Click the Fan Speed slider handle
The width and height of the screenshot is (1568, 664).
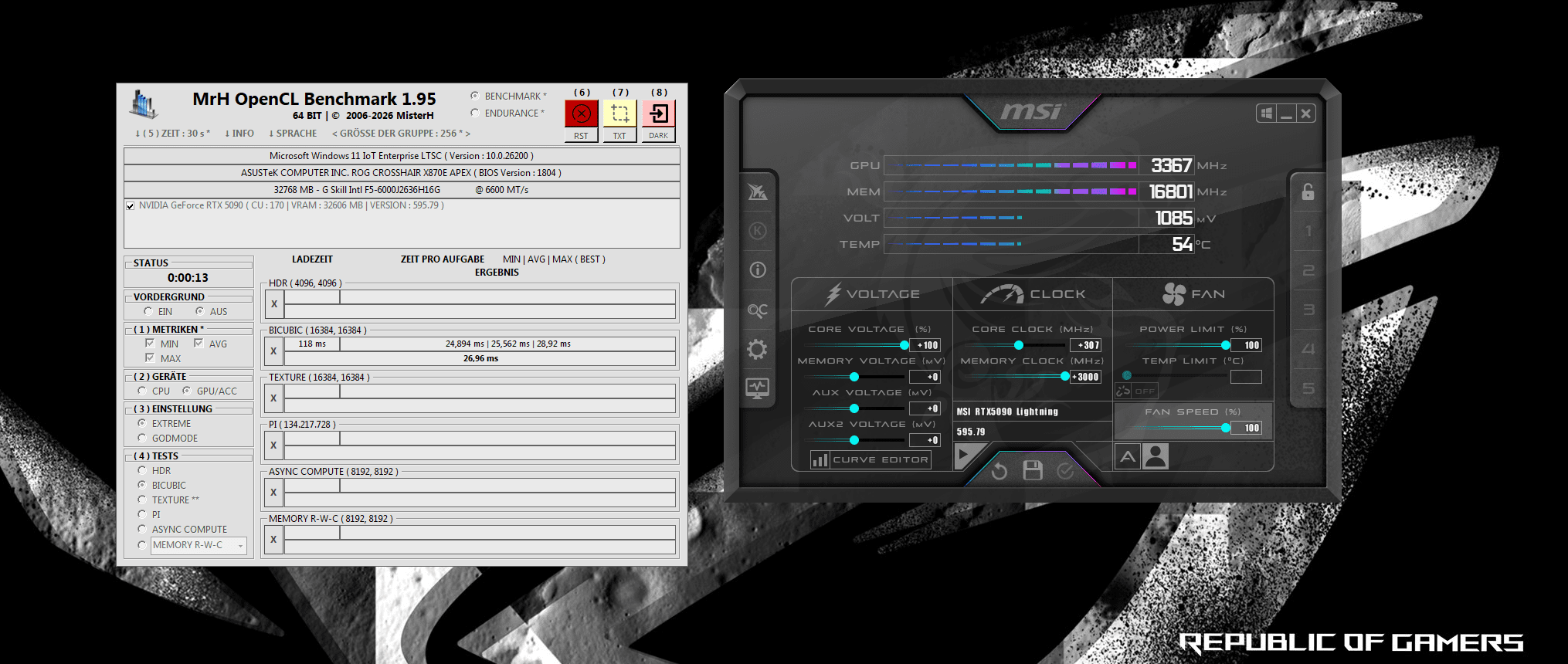[1226, 428]
